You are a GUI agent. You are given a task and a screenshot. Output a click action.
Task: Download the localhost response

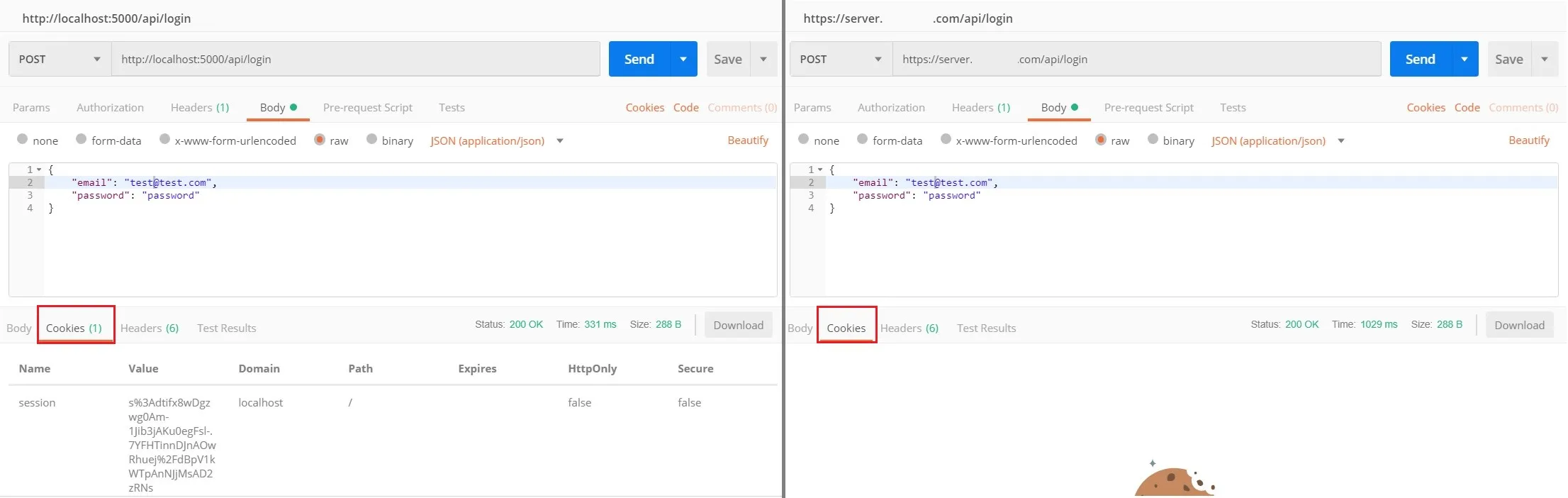[738, 325]
